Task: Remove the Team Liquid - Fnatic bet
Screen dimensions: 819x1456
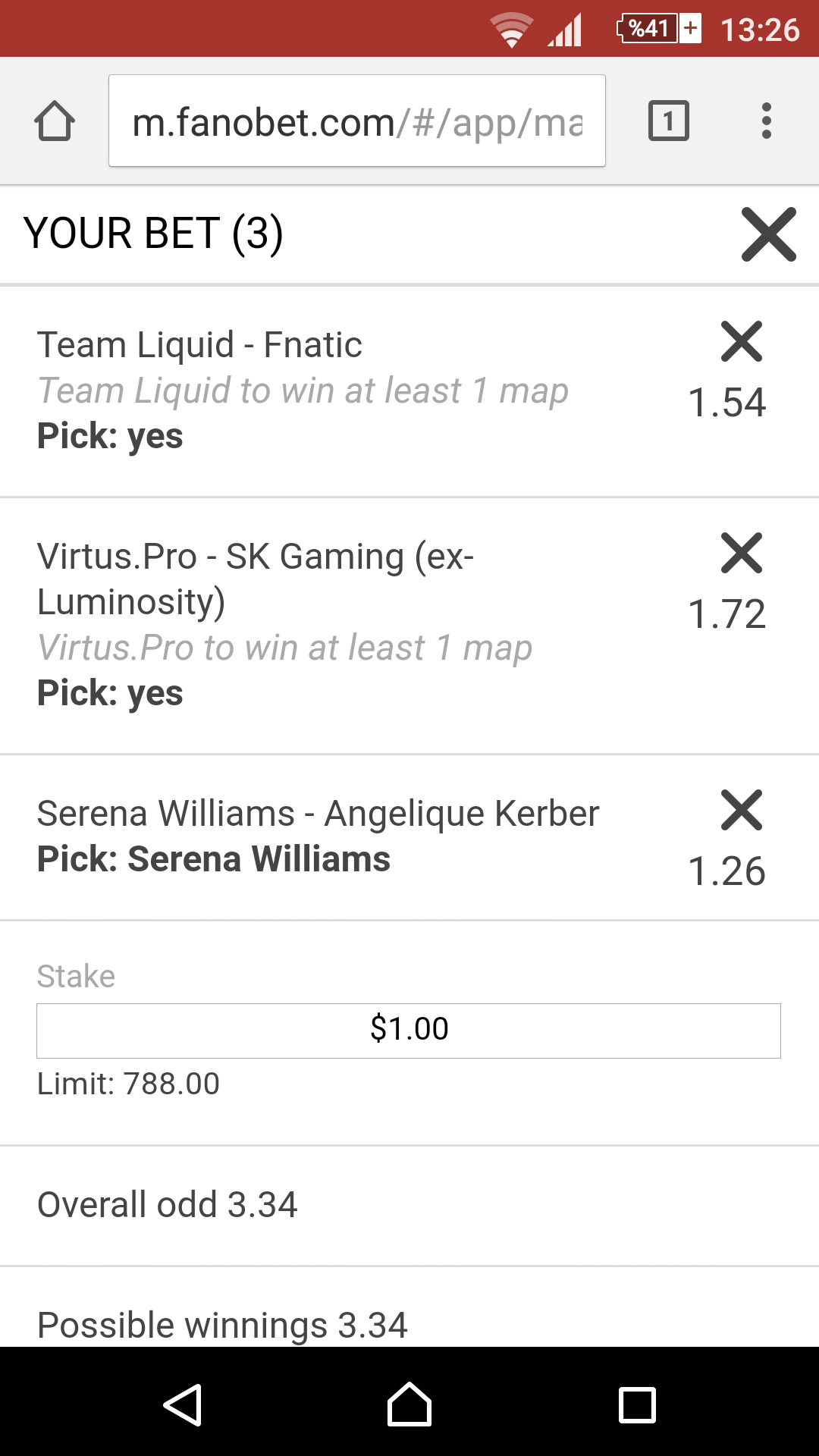Action: point(742,341)
